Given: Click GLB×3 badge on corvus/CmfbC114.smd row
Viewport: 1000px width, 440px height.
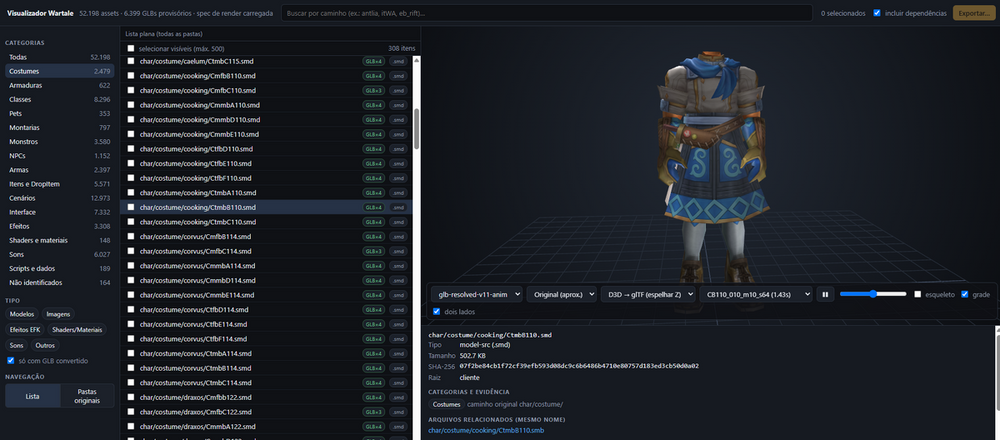Looking at the screenshot, I should tap(374, 251).
